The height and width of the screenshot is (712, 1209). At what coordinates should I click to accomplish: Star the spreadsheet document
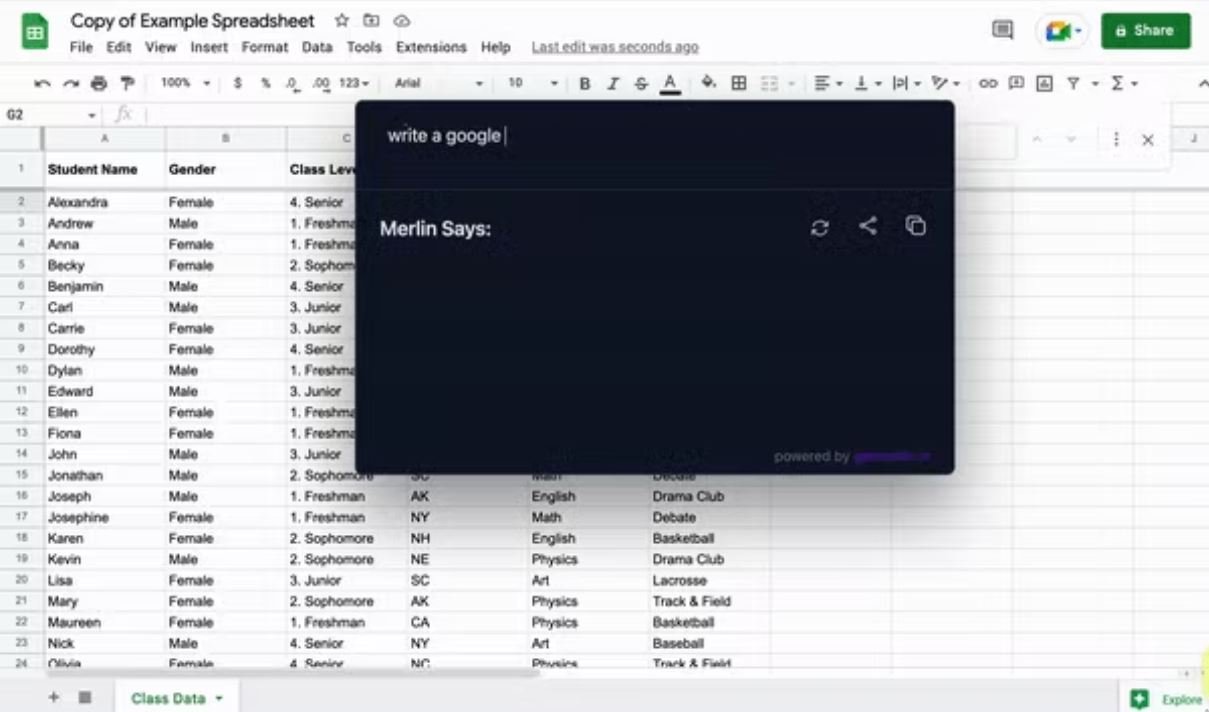tap(342, 20)
